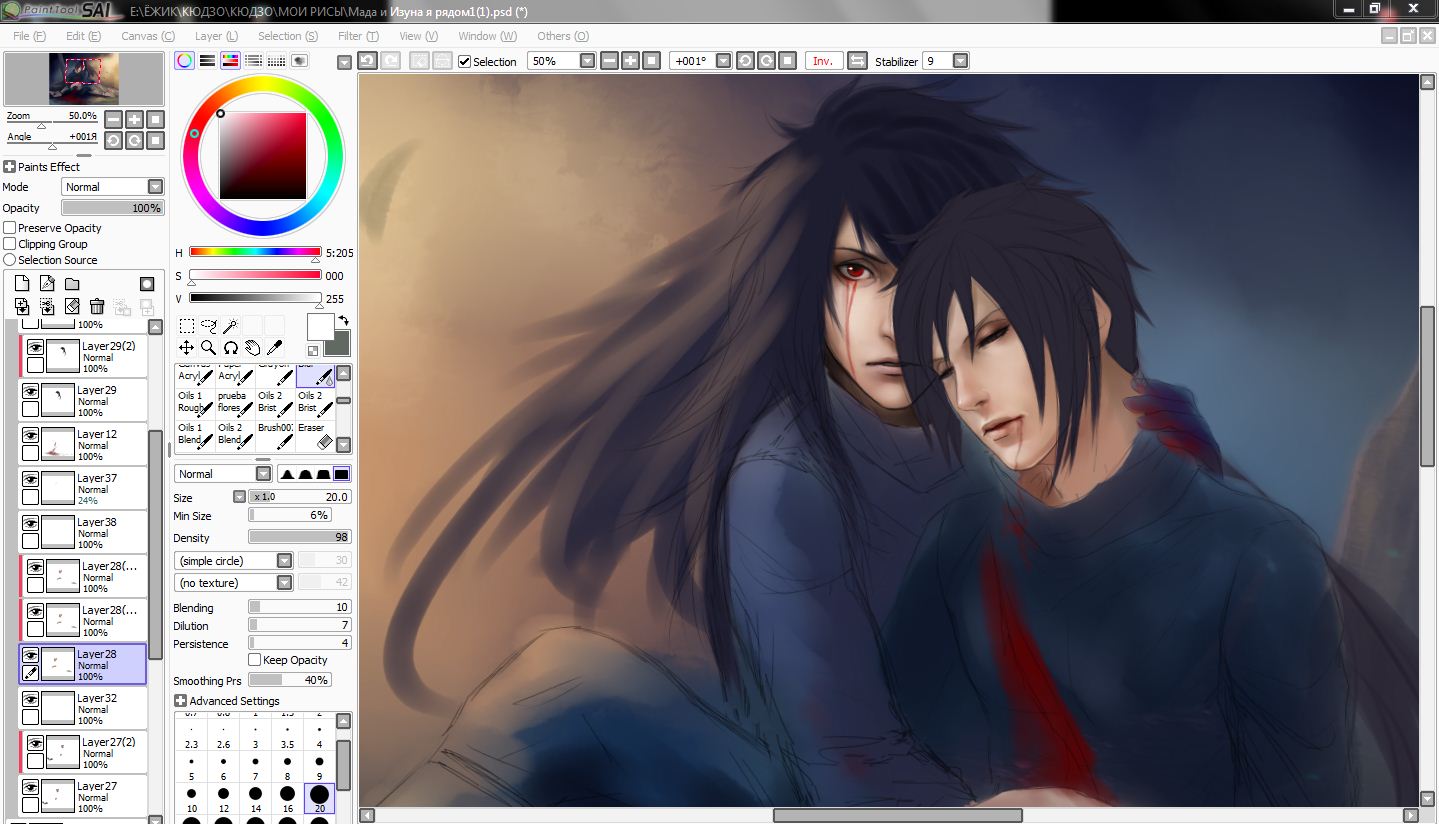Screen dimensions: 1439x824
Task: Enable the Keep Opacity checkbox
Action: coord(254,660)
